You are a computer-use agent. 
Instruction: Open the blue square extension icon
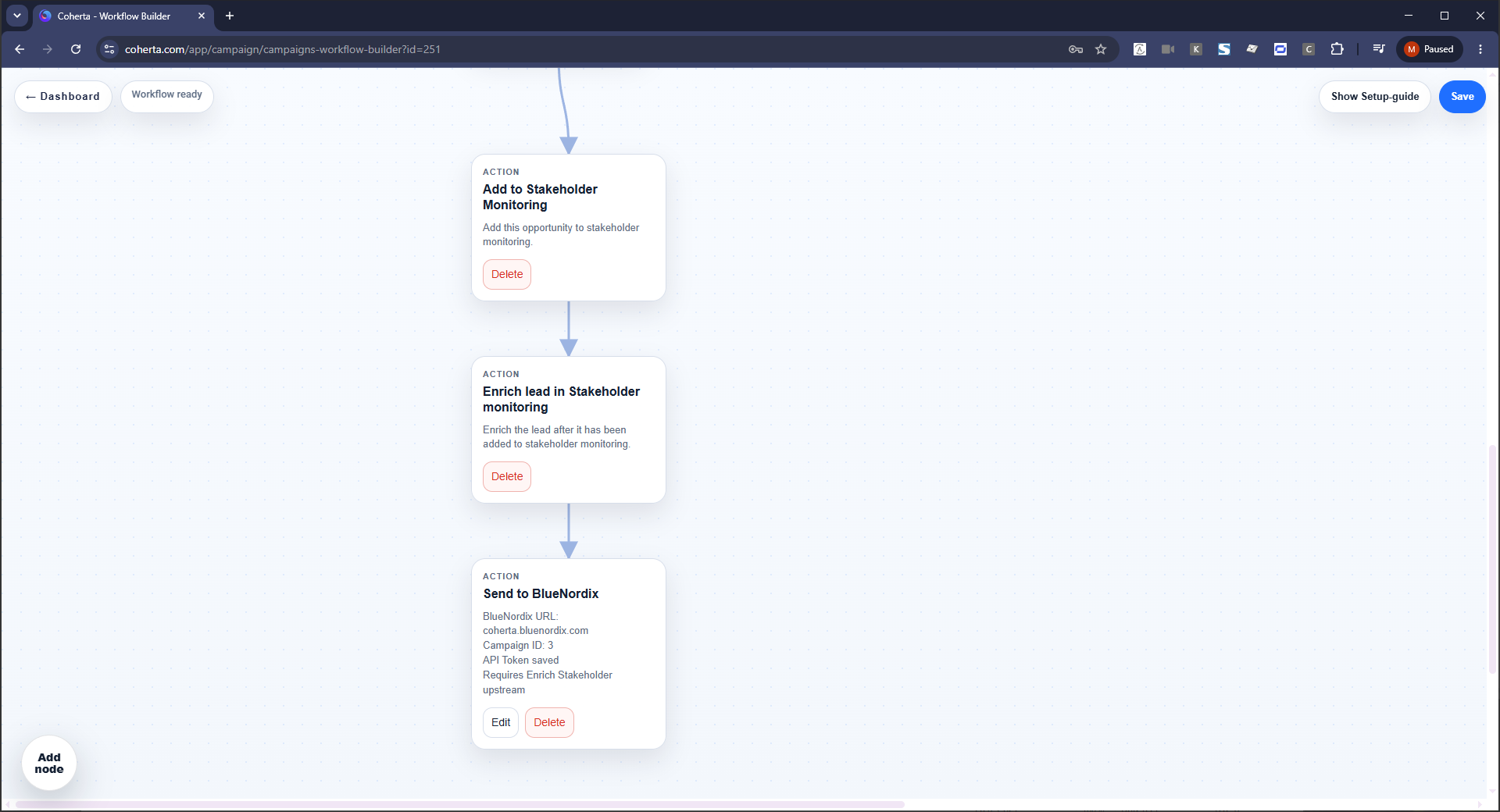click(1280, 49)
